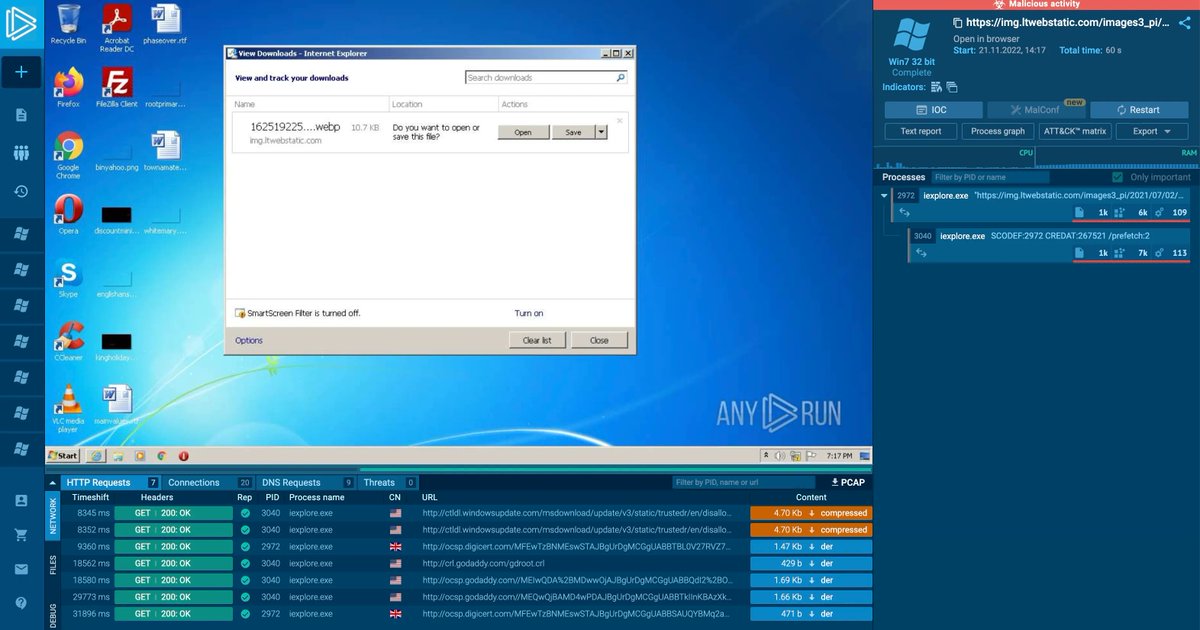The image size is (1200, 630).
Task: Click the 471 b der content download
Action: [811, 613]
